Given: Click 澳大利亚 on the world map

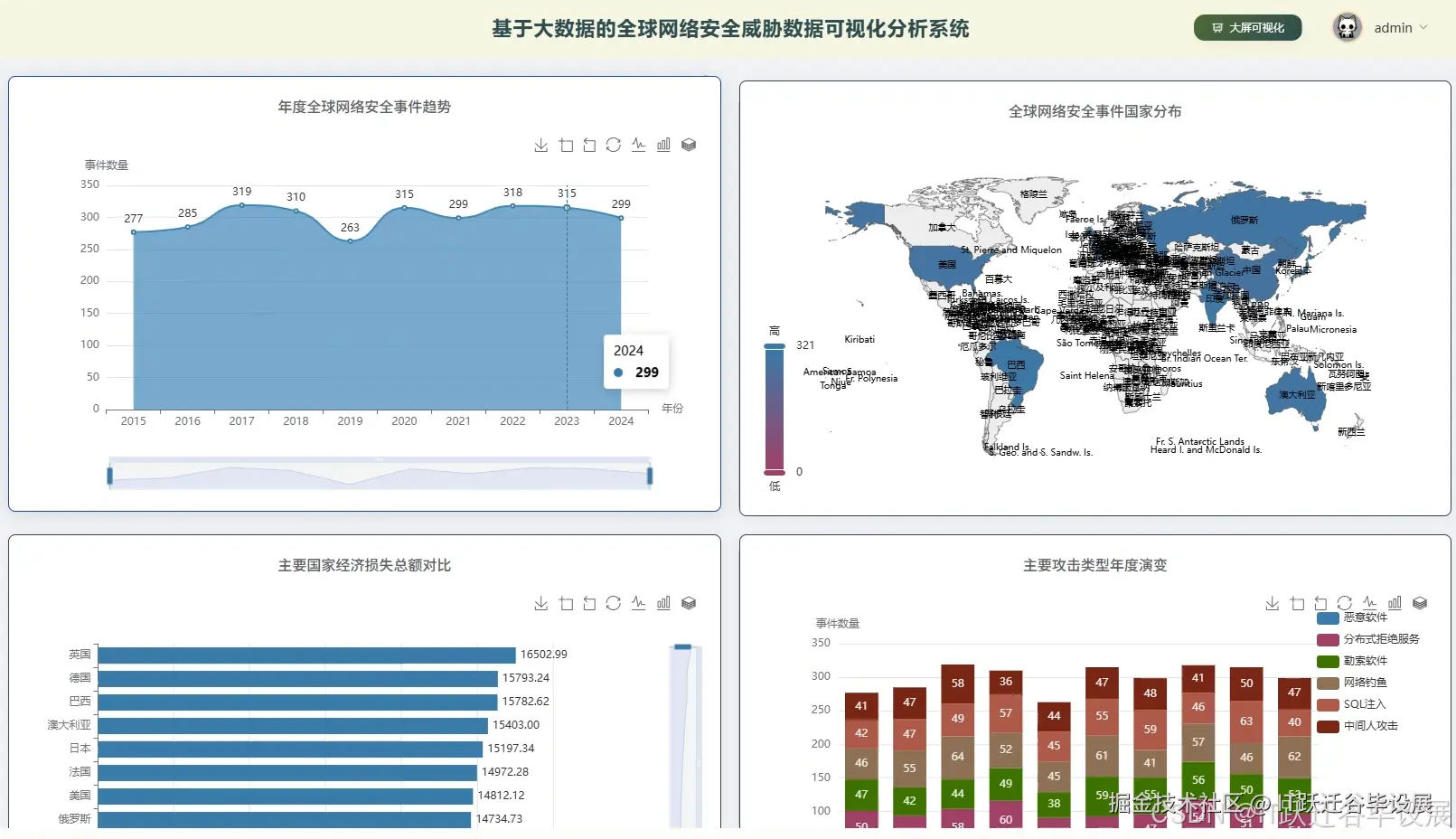Looking at the screenshot, I should pyautogui.click(x=1296, y=396).
